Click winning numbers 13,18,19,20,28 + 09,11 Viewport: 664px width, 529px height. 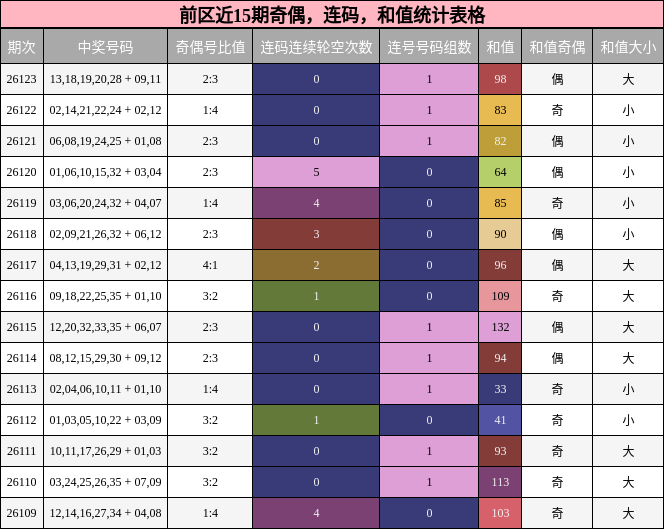tap(105, 79)
